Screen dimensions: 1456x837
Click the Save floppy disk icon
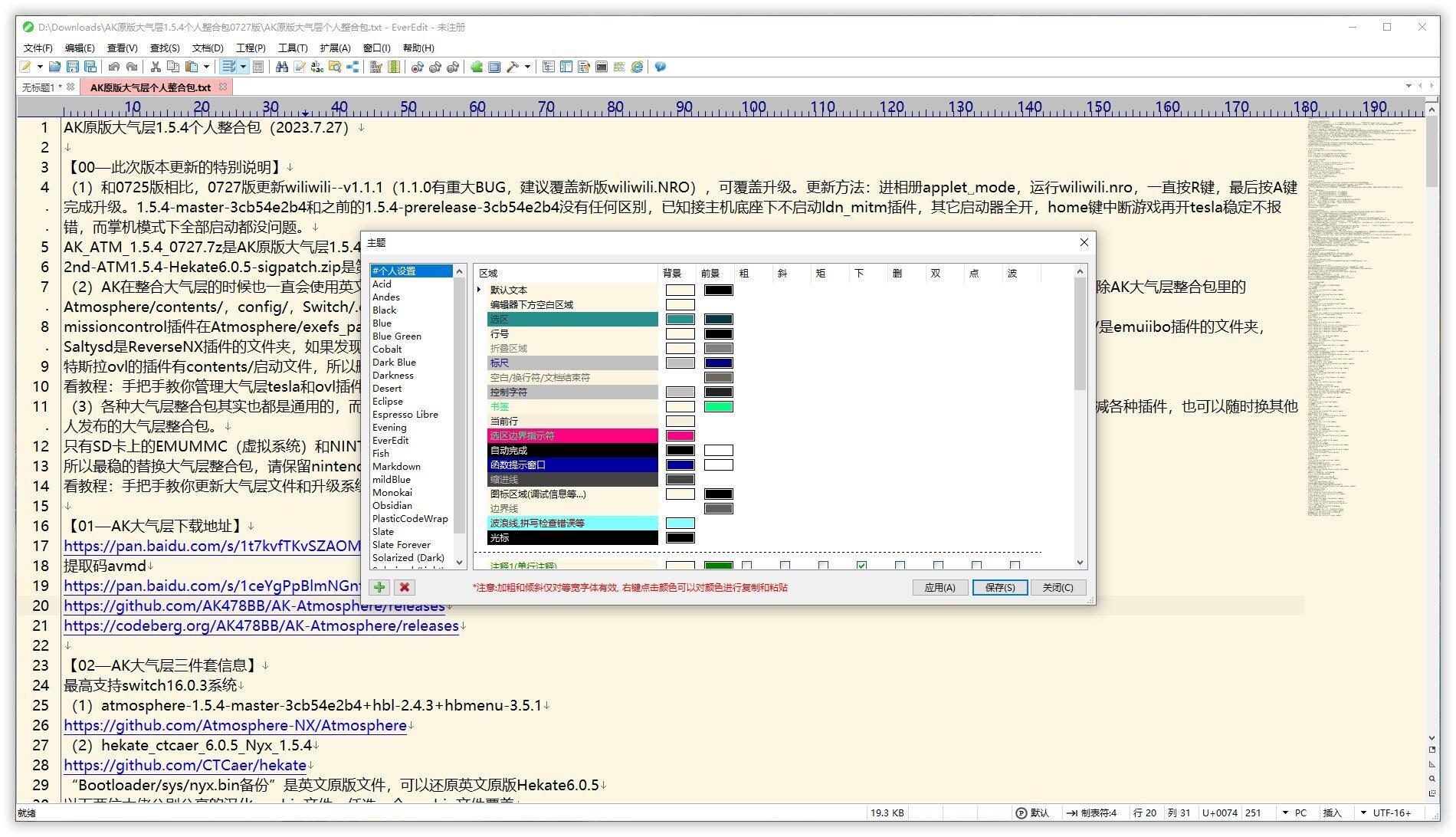72,67
